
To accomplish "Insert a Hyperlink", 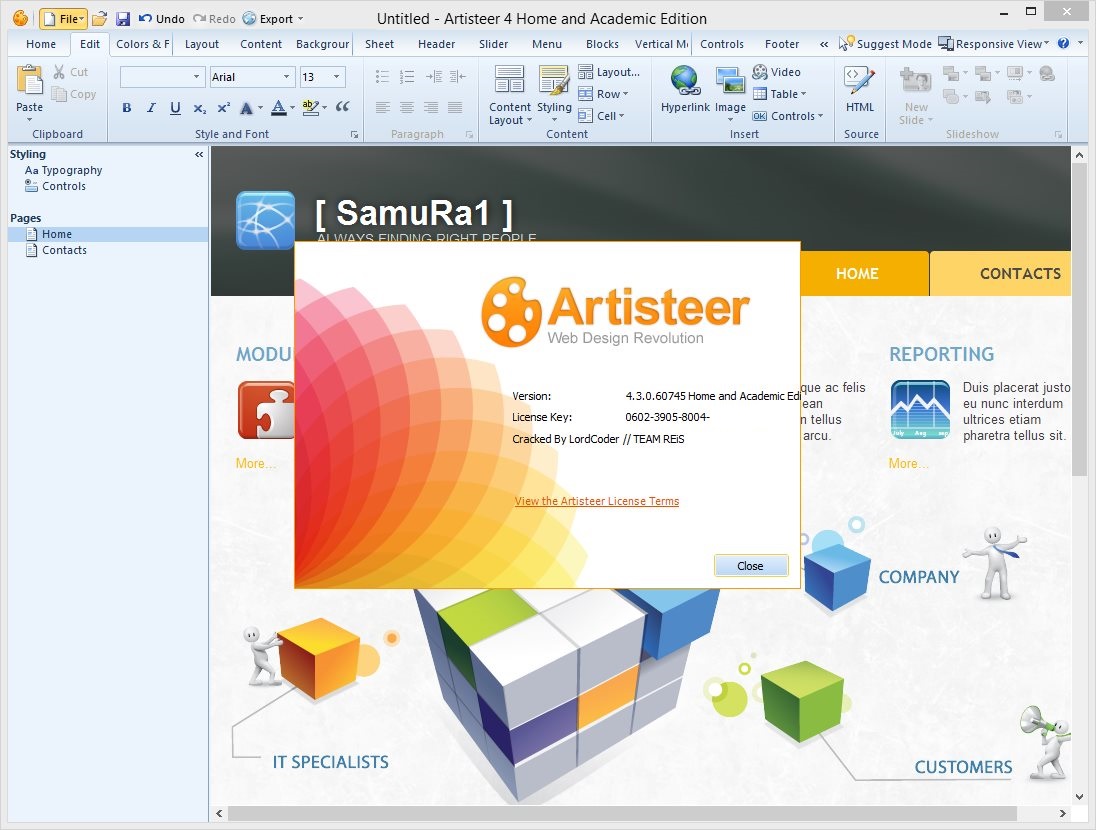I will pos(685,90).
